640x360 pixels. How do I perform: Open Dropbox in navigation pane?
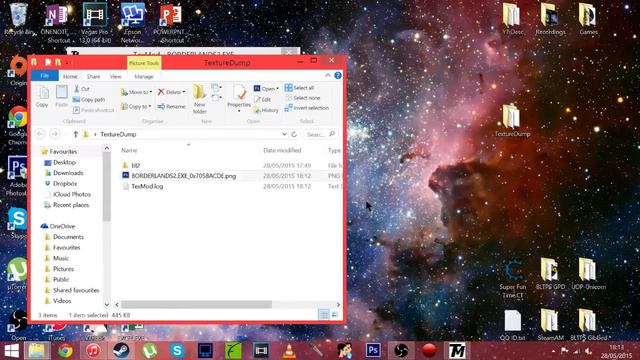pyautogui.click(x=65, y=184)
